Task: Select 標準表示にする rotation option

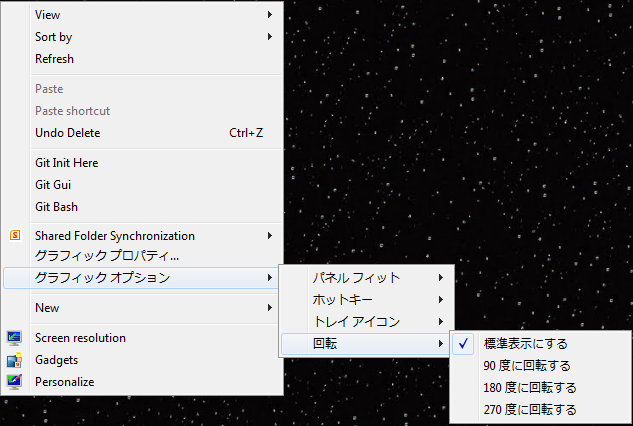Action: (541, 344)
